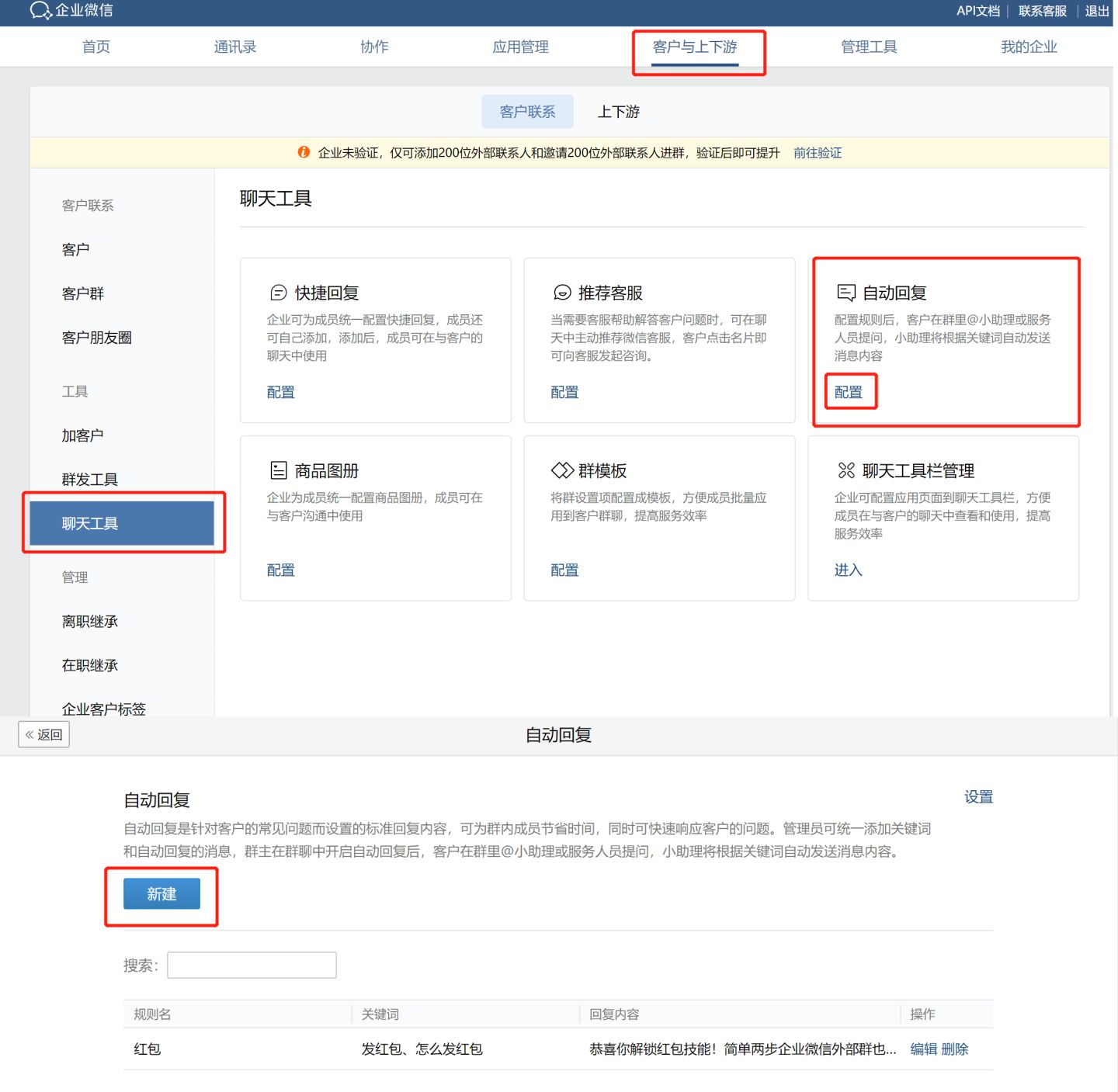Image resolution: width=1118 pixels, height=1092 pixels.
Task: Click the 企业微信 logo icon
Action: 40,10
